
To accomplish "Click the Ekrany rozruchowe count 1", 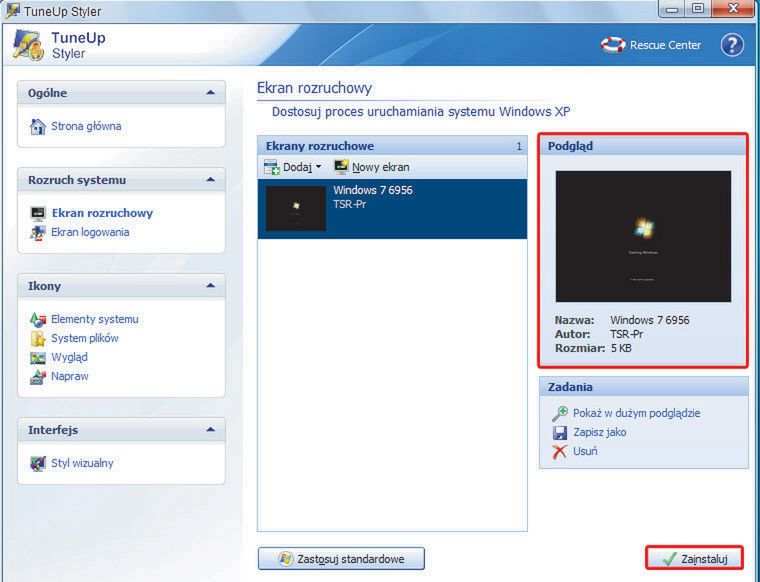I will (x=519, y=146).
